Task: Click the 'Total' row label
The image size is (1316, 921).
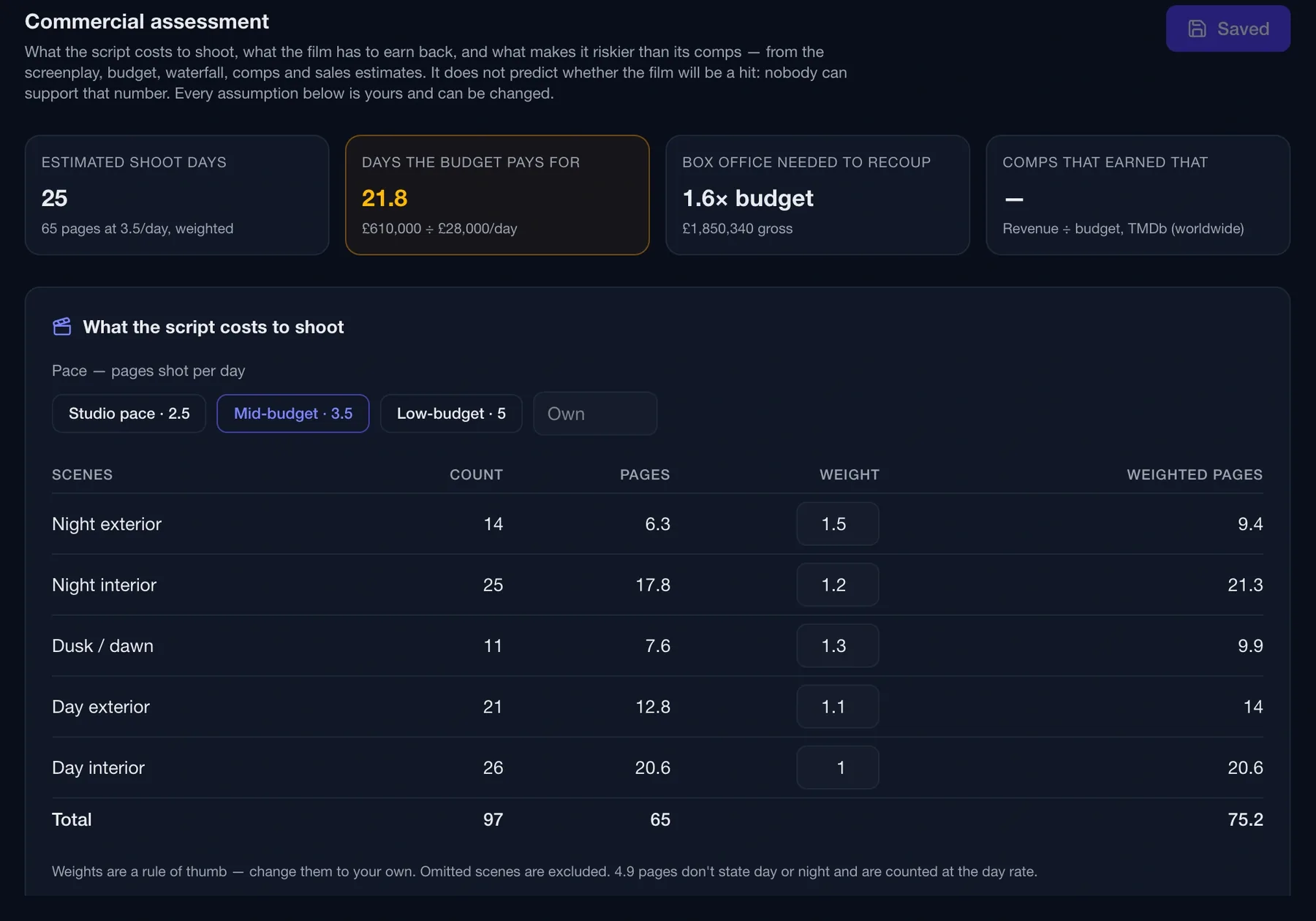Action: pos(72,819)
